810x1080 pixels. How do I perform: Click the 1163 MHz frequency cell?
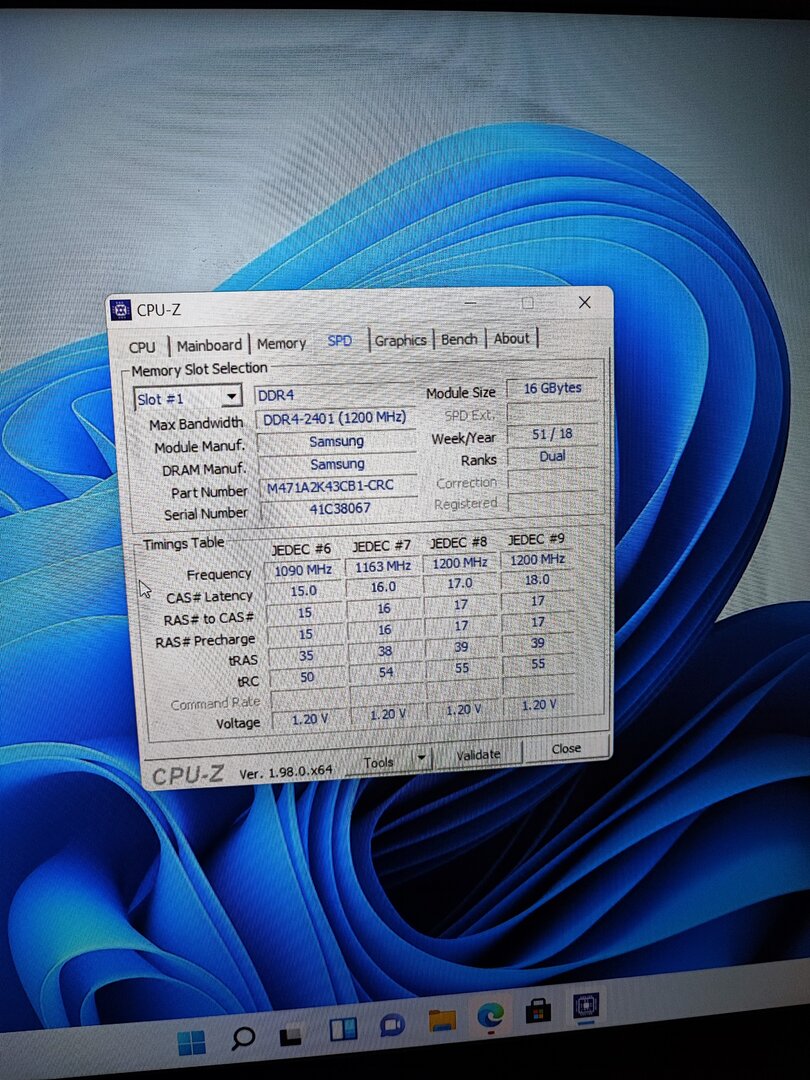383,566
